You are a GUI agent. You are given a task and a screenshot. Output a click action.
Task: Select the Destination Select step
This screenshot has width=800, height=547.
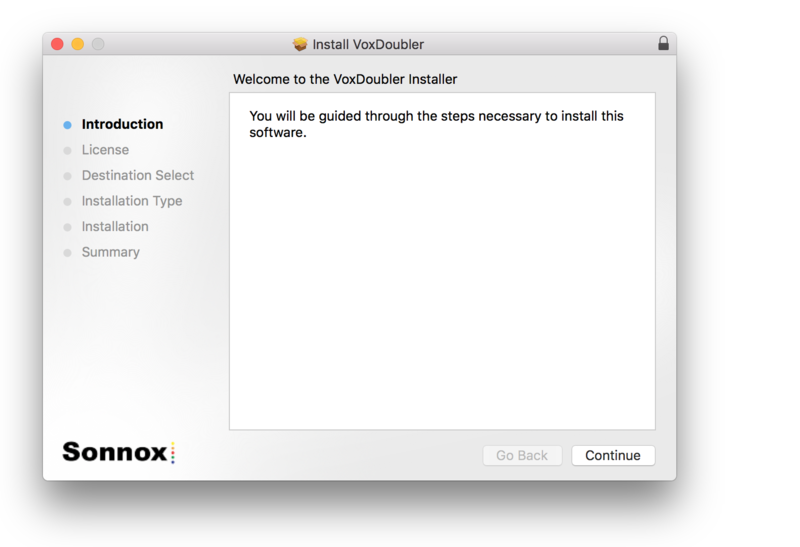click(x=138, y=175)
